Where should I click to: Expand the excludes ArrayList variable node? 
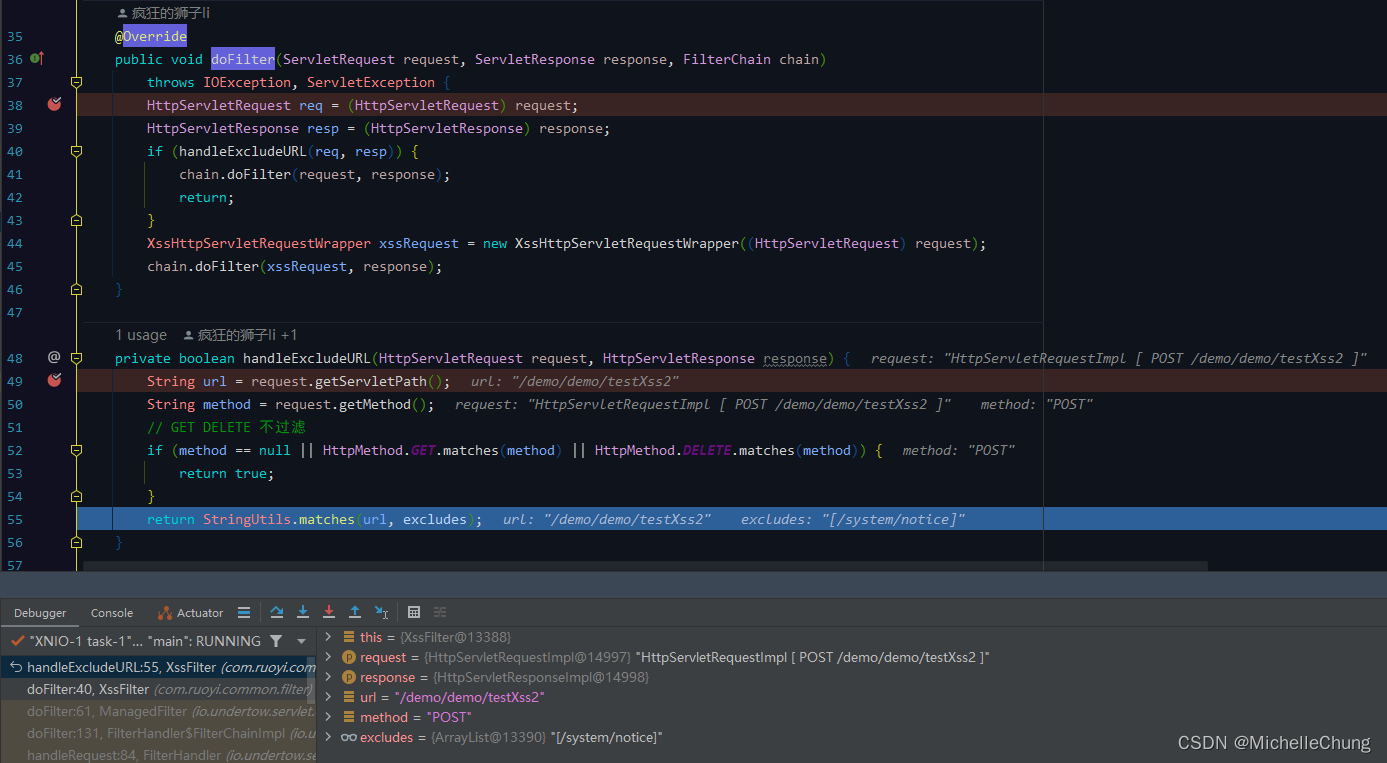(329, 737)
